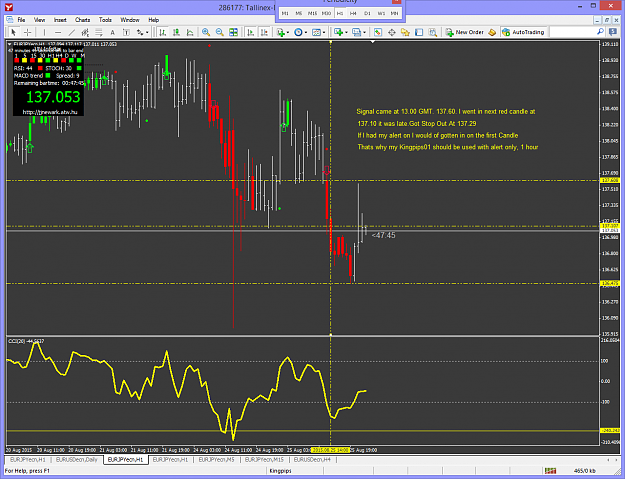Screen dimensions: 625x479
Task: Open the Strategy Tester icon
Action: (x=433, y=32)
